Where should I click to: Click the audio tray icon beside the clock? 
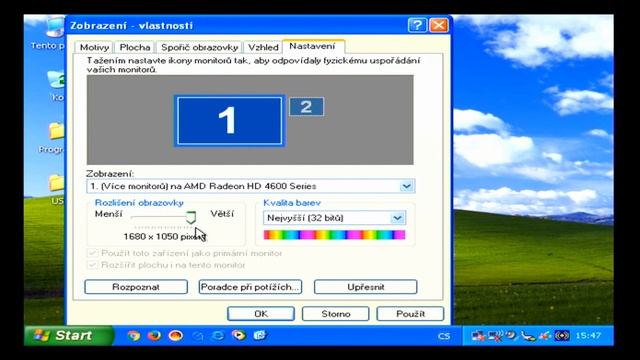(x=562, y=336)
